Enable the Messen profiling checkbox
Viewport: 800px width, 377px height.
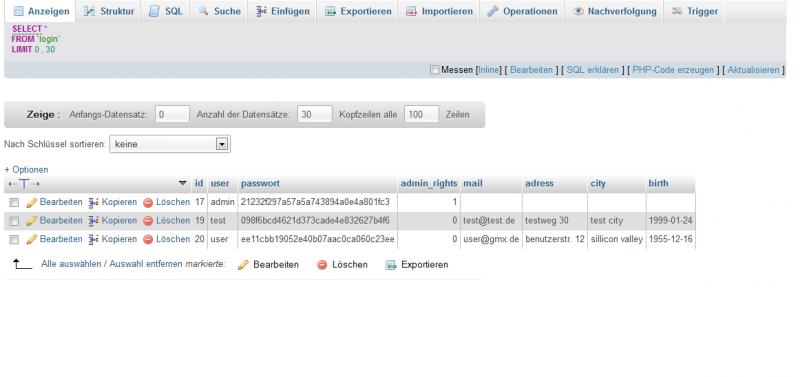click(434, 70)
